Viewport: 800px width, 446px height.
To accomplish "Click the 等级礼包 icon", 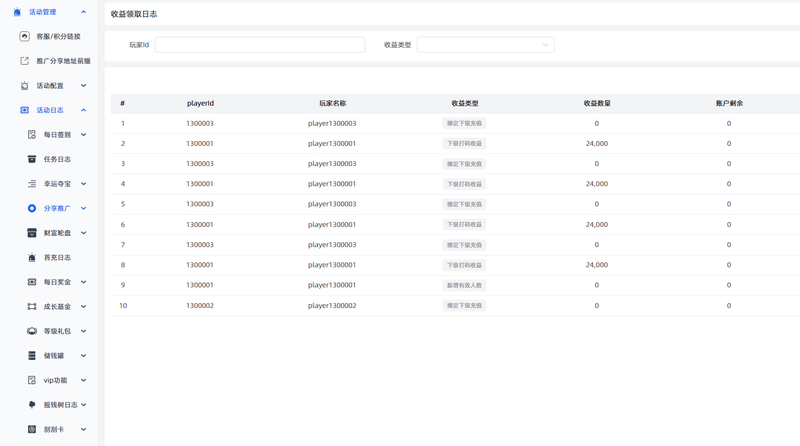I will click(x=32, y=331).
